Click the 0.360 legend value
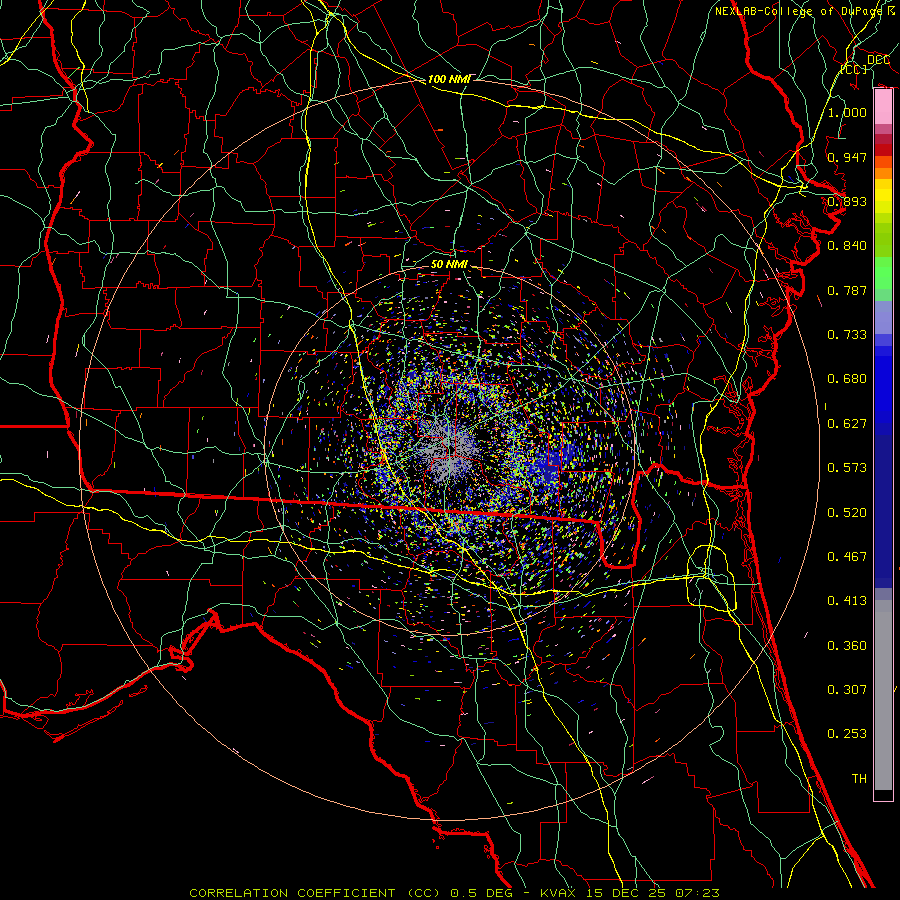900x900 pixels. [847, 645]
